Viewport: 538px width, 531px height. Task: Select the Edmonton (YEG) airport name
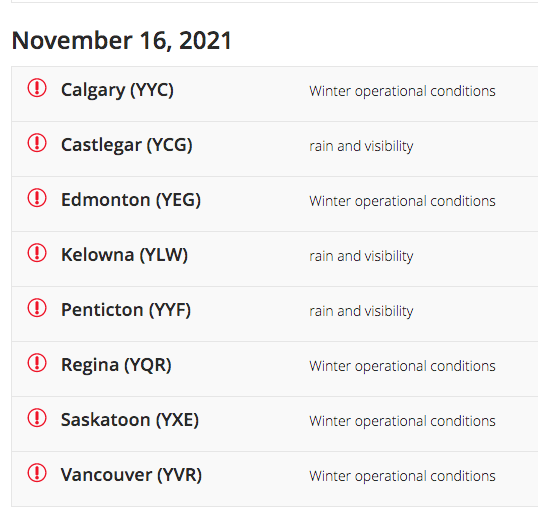tap(131, 200)
